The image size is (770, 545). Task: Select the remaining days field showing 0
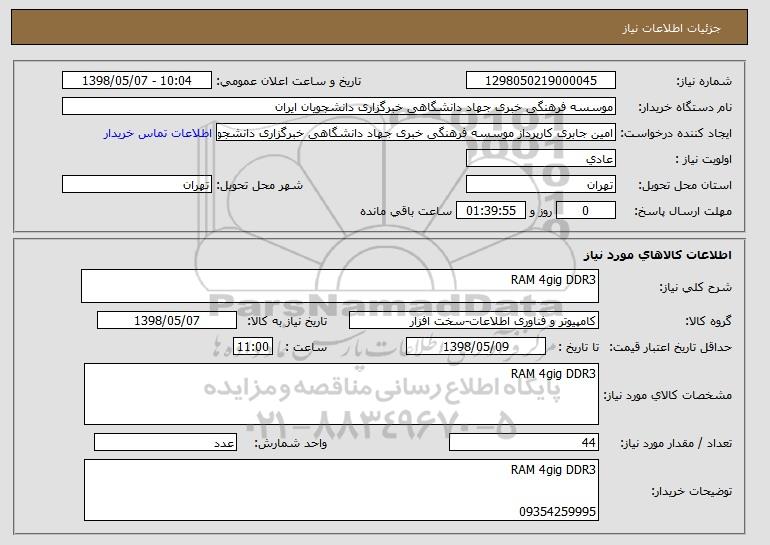click(585, 211)
